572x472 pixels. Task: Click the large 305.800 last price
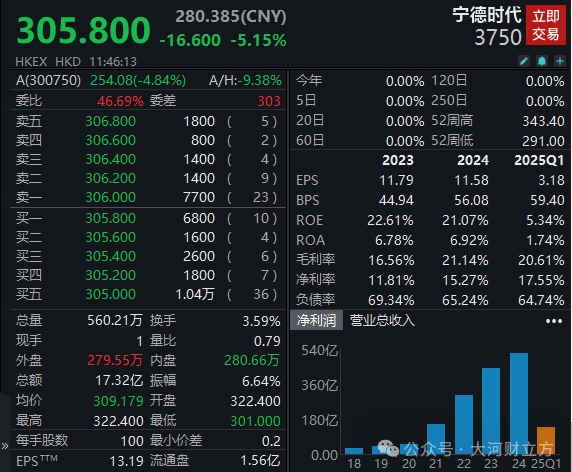[84, 30]
